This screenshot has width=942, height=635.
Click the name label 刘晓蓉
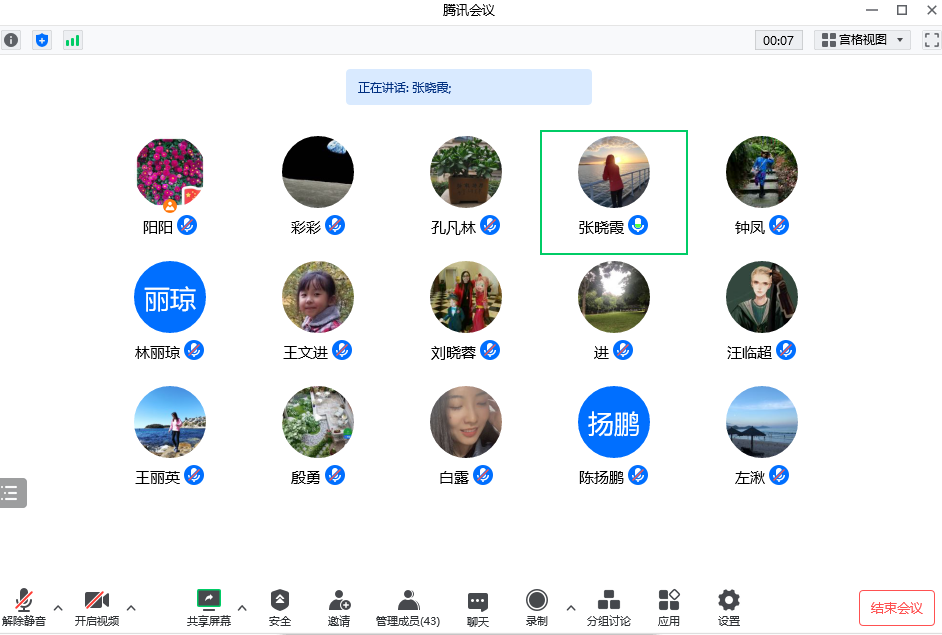click(x=454, y=352)
